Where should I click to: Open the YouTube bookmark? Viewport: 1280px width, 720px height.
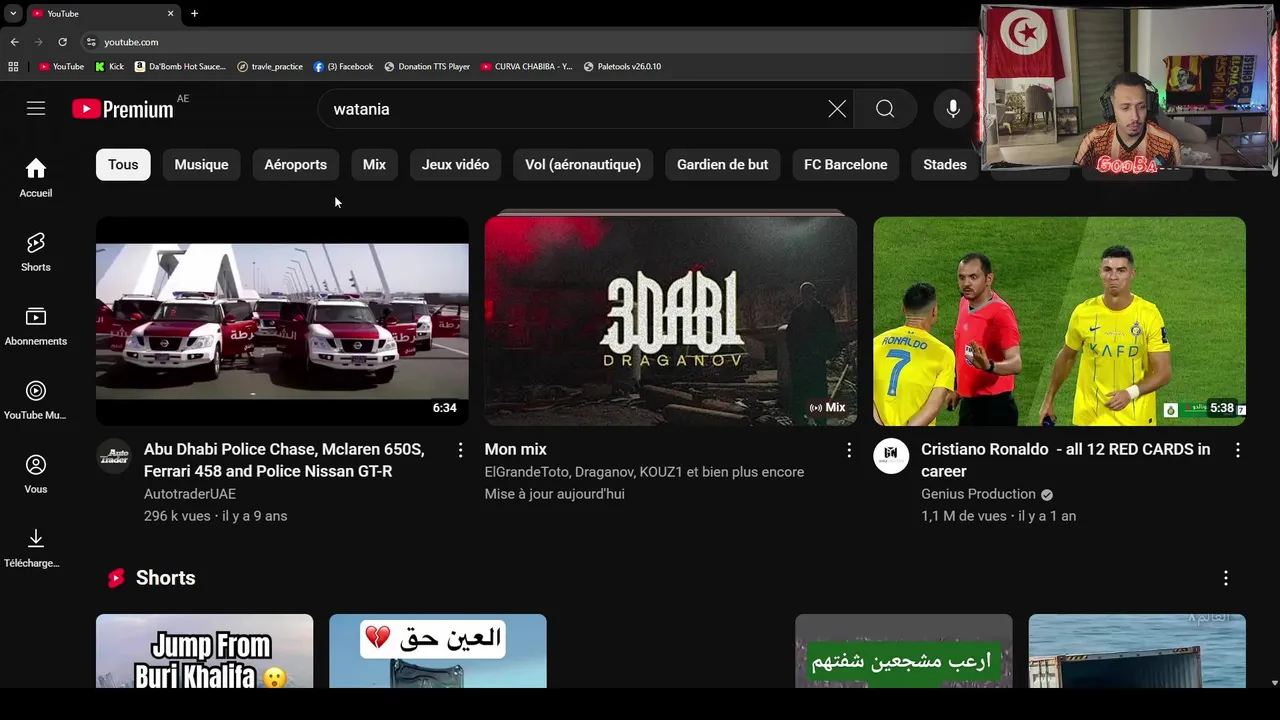pos(61,67)
